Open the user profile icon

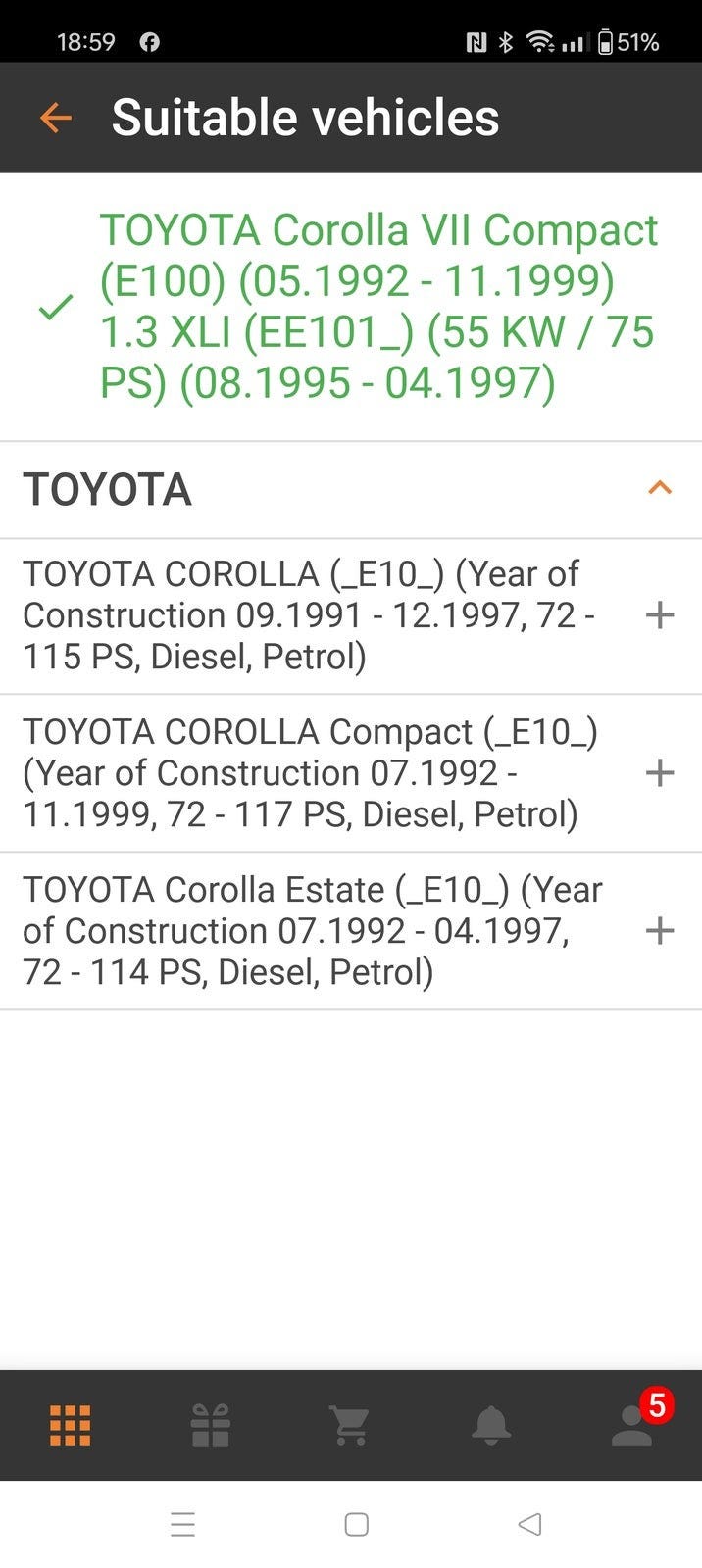(x=631, y=1427)
